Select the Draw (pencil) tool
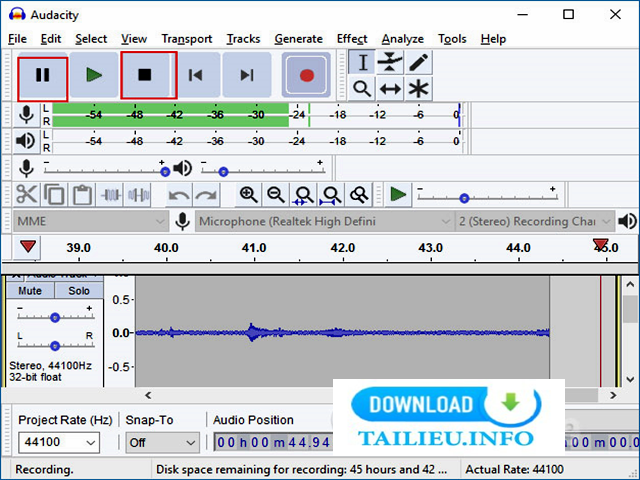Image resolution: width=640 pixels, height=480 pixels. coord(418,62)
